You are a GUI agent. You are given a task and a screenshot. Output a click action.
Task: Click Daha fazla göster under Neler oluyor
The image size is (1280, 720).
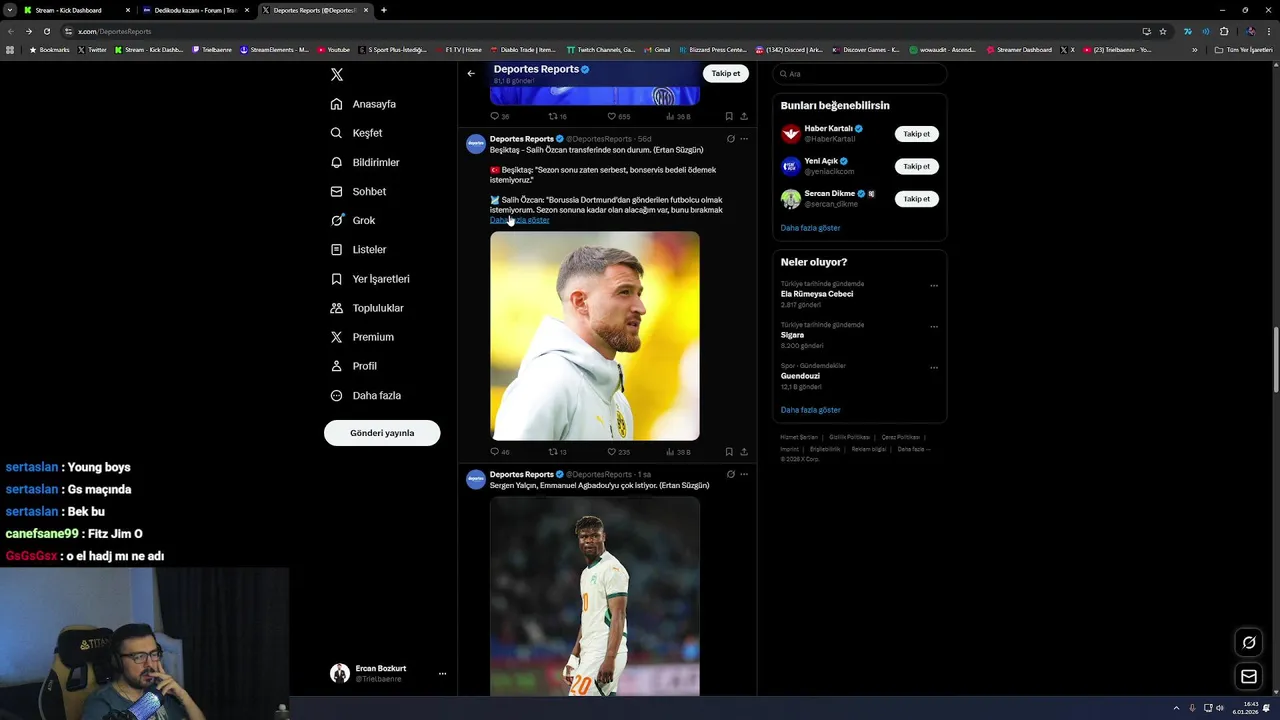tap(810, 410)
